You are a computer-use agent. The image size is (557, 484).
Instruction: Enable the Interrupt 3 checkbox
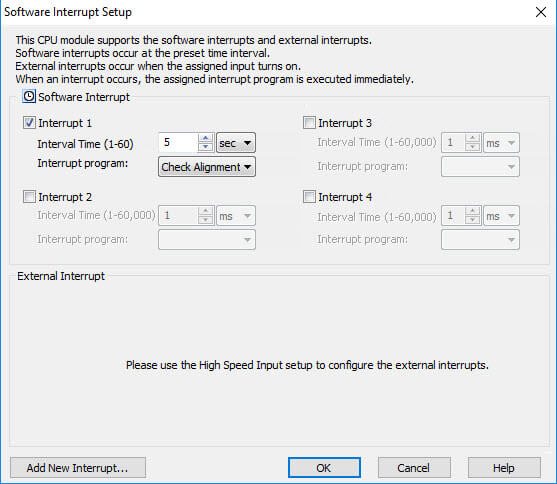(309, 123)
